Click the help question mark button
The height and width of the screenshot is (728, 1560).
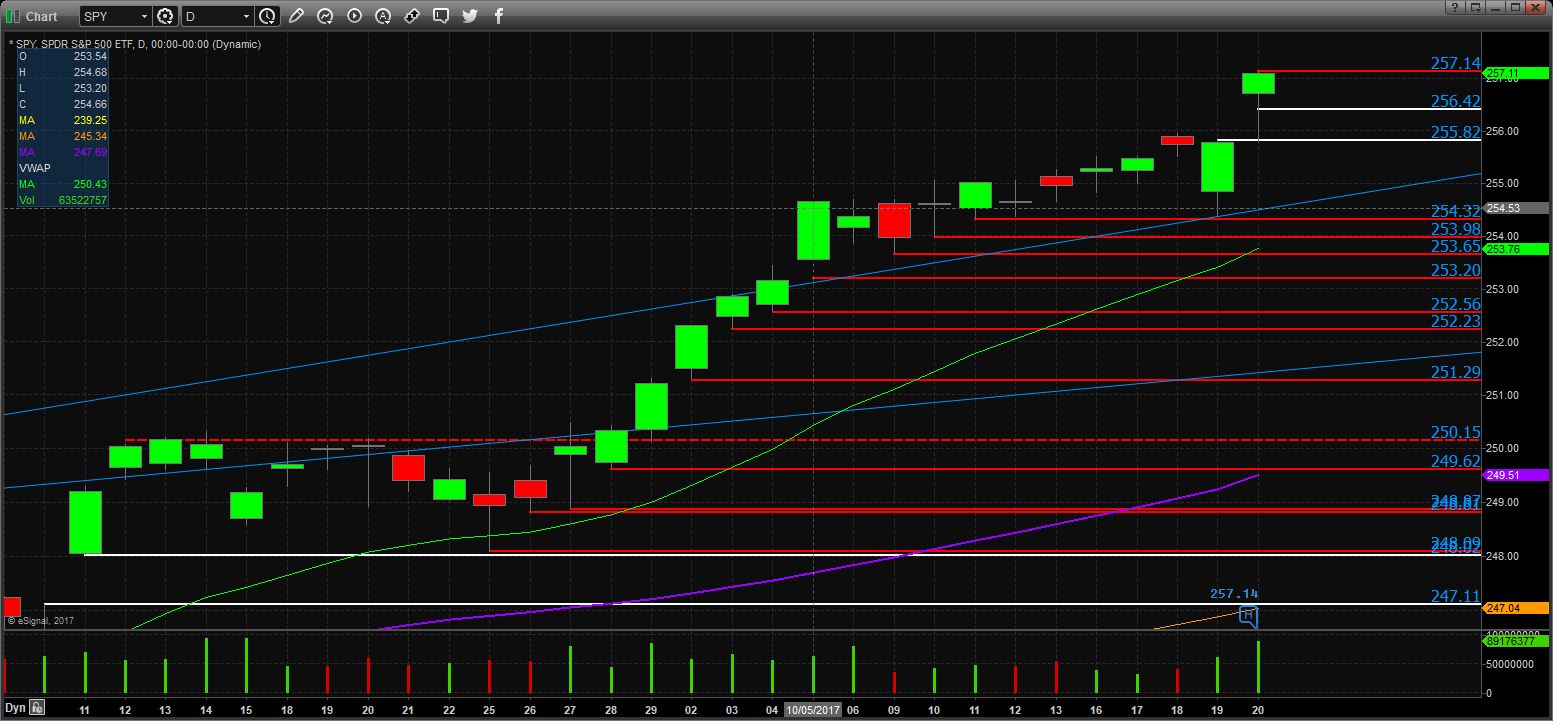click(x=1454, y=8)
